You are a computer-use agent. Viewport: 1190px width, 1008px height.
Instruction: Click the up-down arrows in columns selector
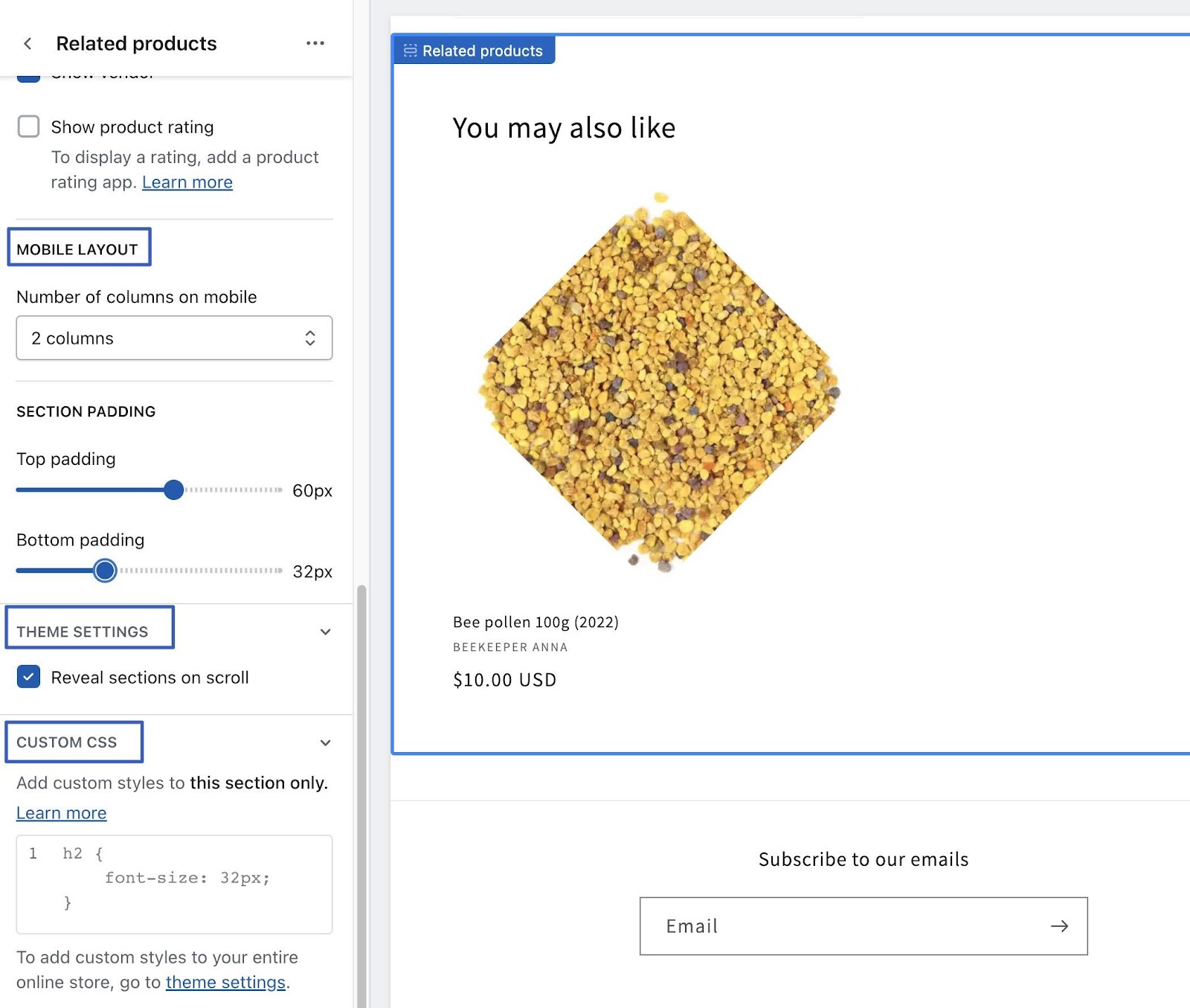(310, 338)
